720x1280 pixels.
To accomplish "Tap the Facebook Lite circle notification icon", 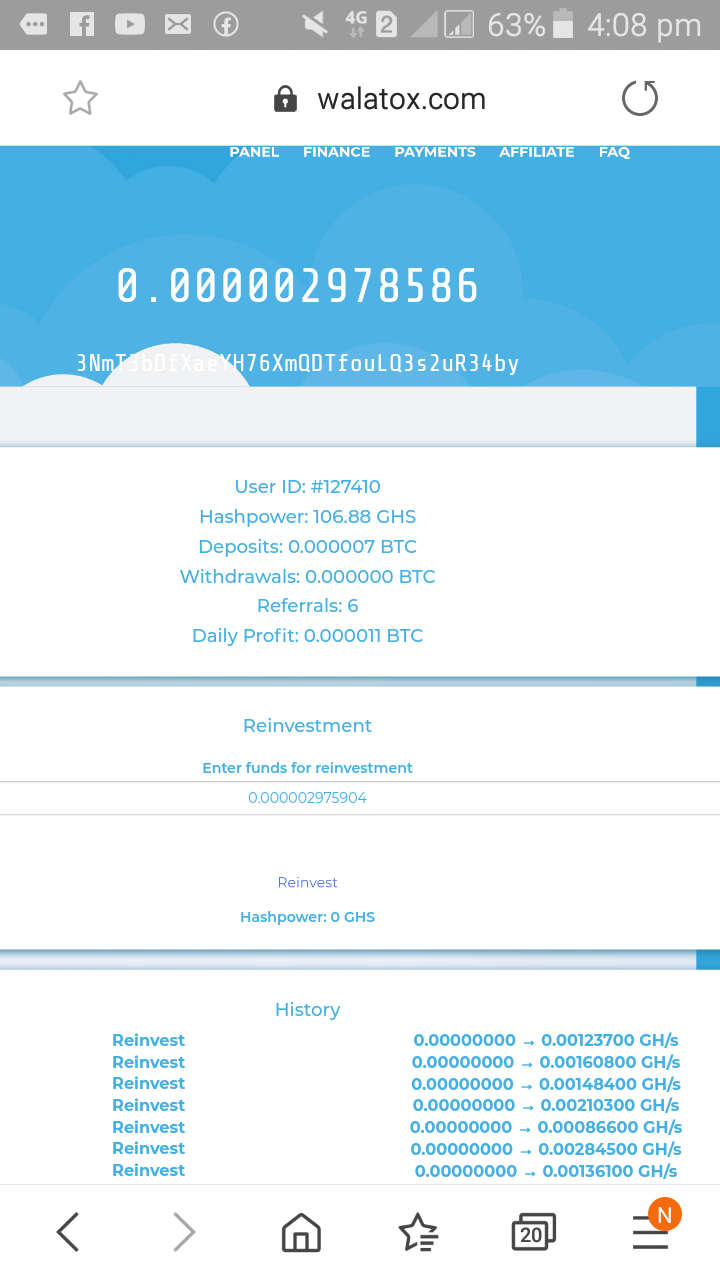I will (x=226, y=24).
